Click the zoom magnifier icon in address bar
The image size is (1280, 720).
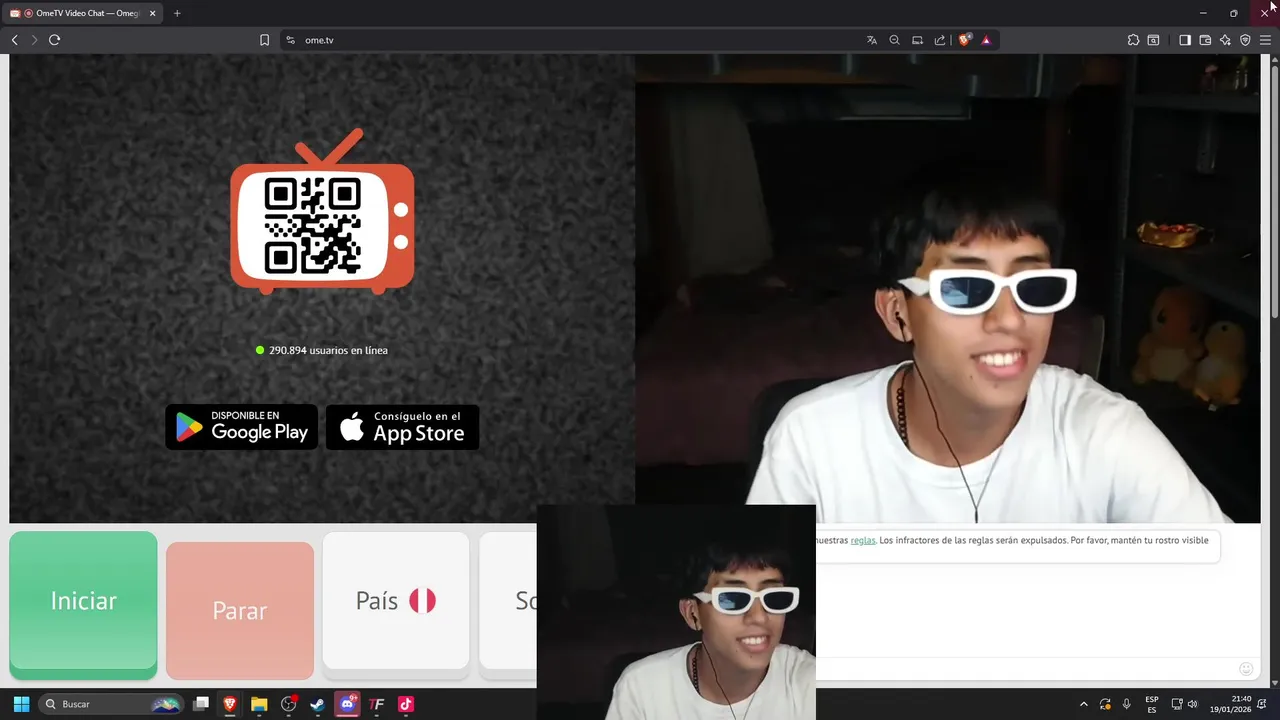(895, 40)
